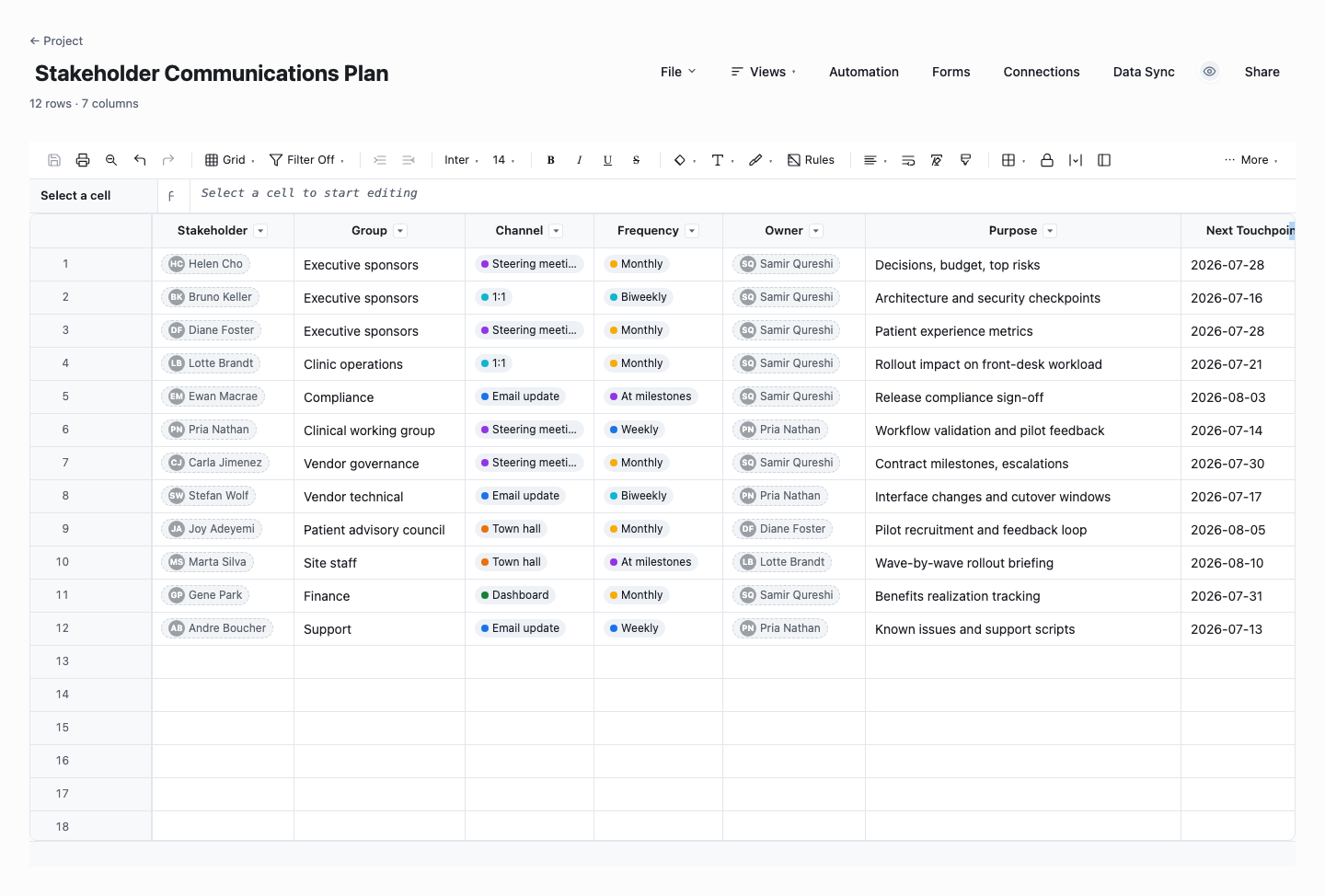The image size is (1325, 896).
Task: Open the Stakeholder column menu arrow
Action: click(x=261, y=231)
